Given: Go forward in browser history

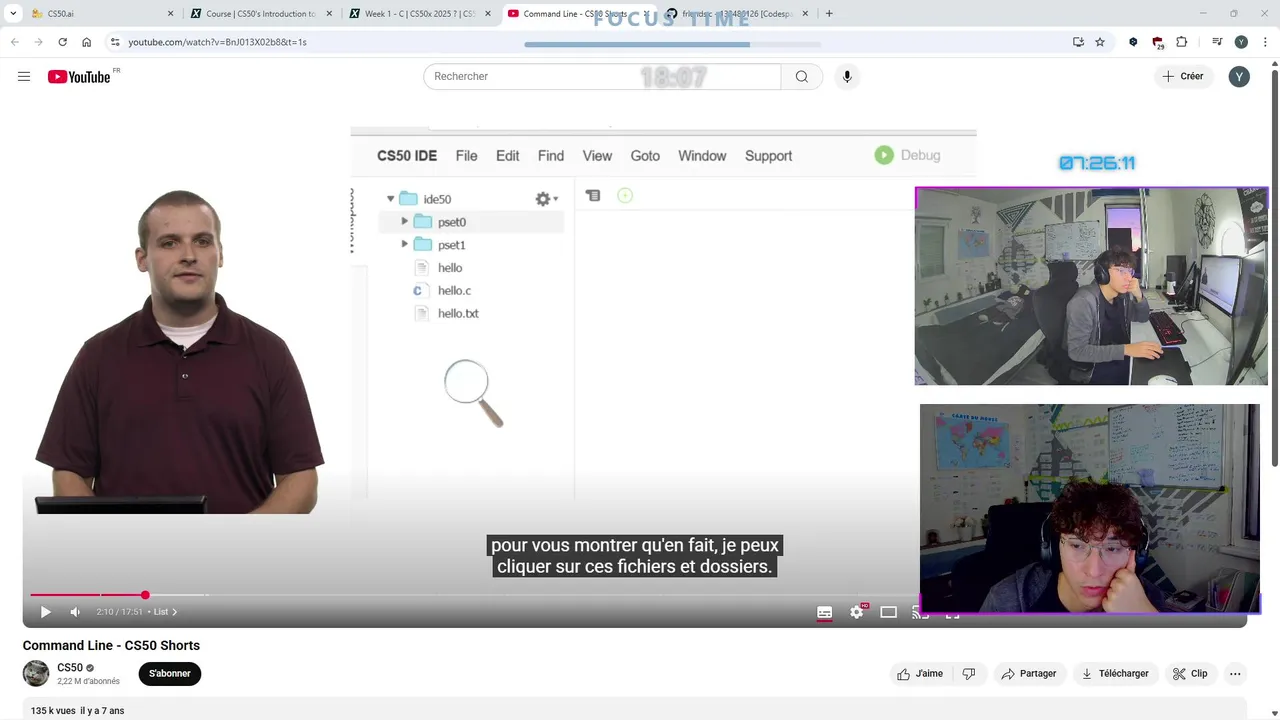Looking at the screenshot, I should [x=38, y=42].
